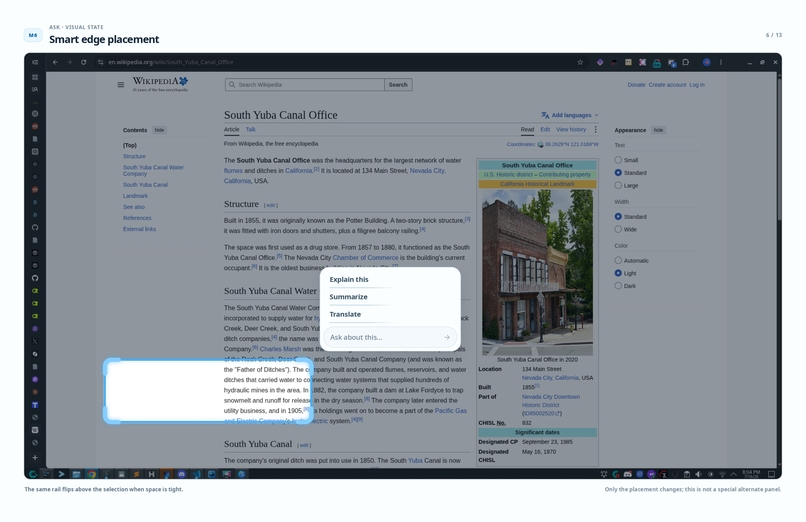The width and height of the screenshot is (806, 522).
Task: Open site information icon beside the URL
Action: (x=100, y=62)
